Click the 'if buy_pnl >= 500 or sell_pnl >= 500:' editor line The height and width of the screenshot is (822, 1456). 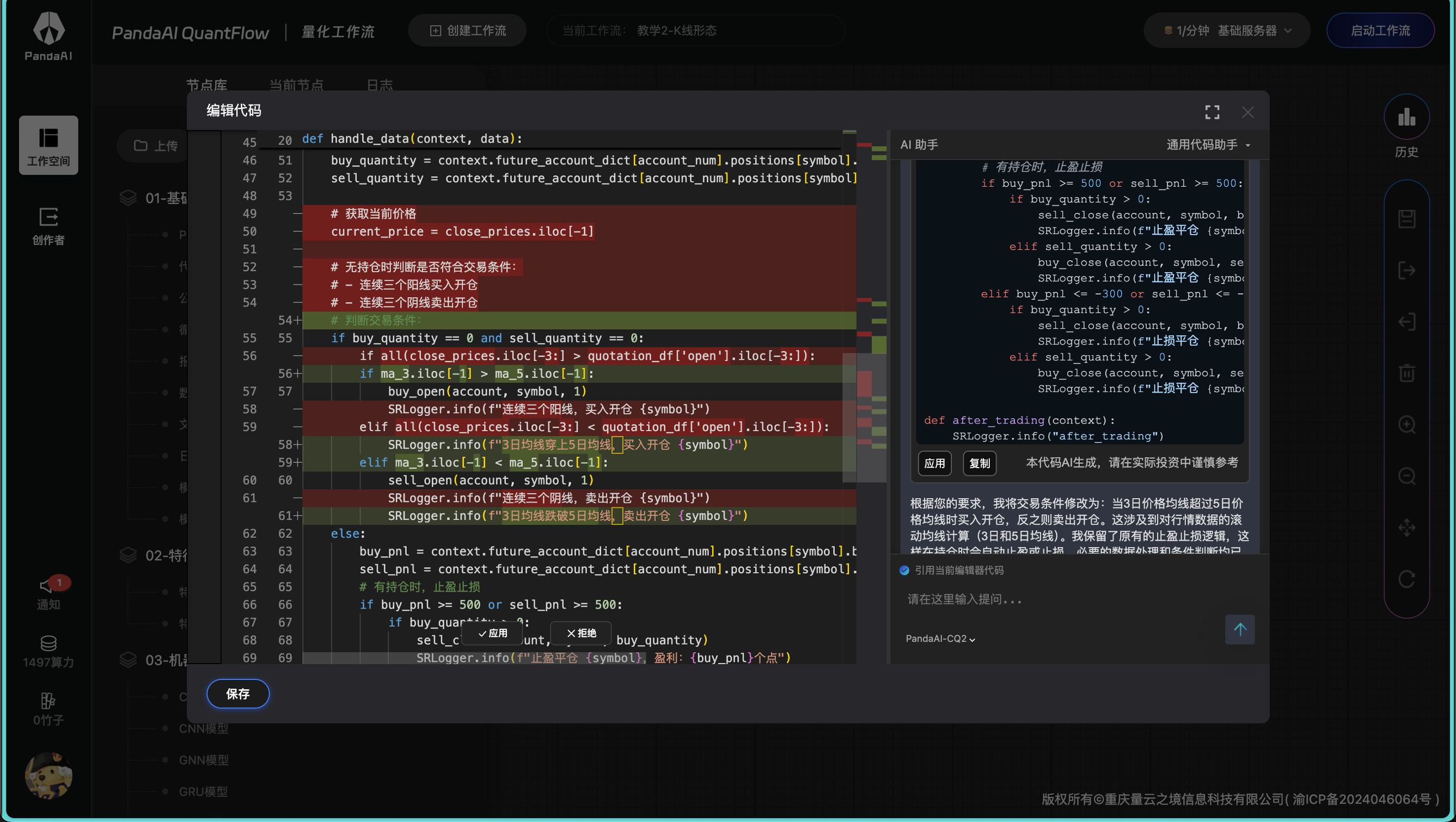point(491,604)
